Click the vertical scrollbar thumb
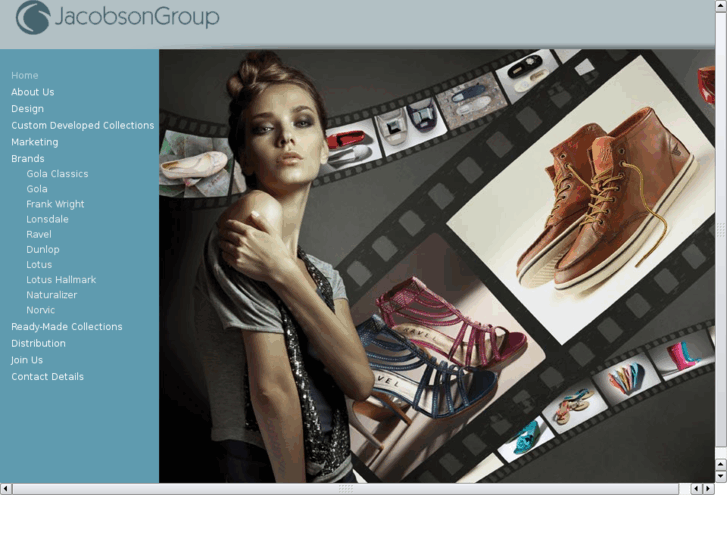Image resolution: width=727 pixels, height=545 pixels. pyautogui.click(x=721, y=229)
